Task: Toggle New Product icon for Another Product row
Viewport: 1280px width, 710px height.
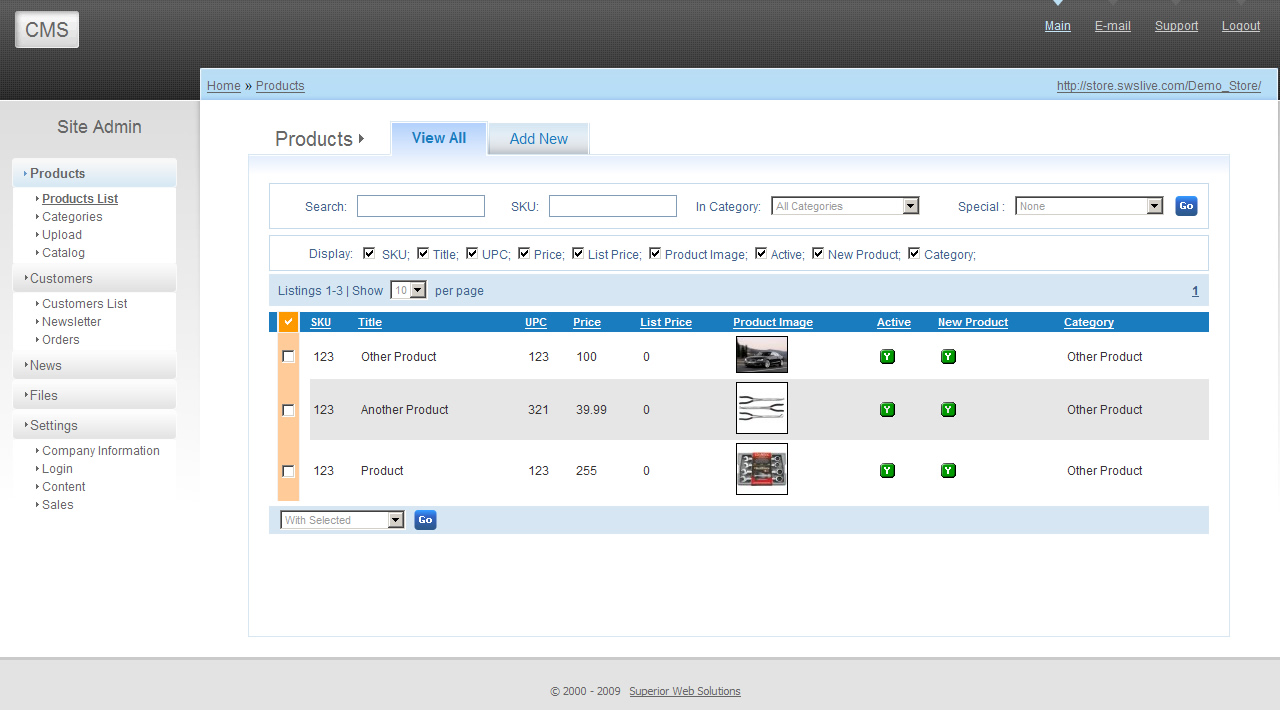Action: pos(948,410)
